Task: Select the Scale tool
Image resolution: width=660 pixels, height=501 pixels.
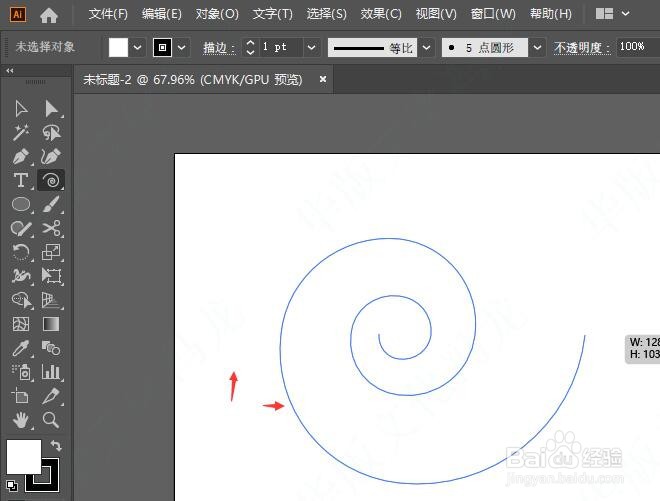Action: (51, 252)
